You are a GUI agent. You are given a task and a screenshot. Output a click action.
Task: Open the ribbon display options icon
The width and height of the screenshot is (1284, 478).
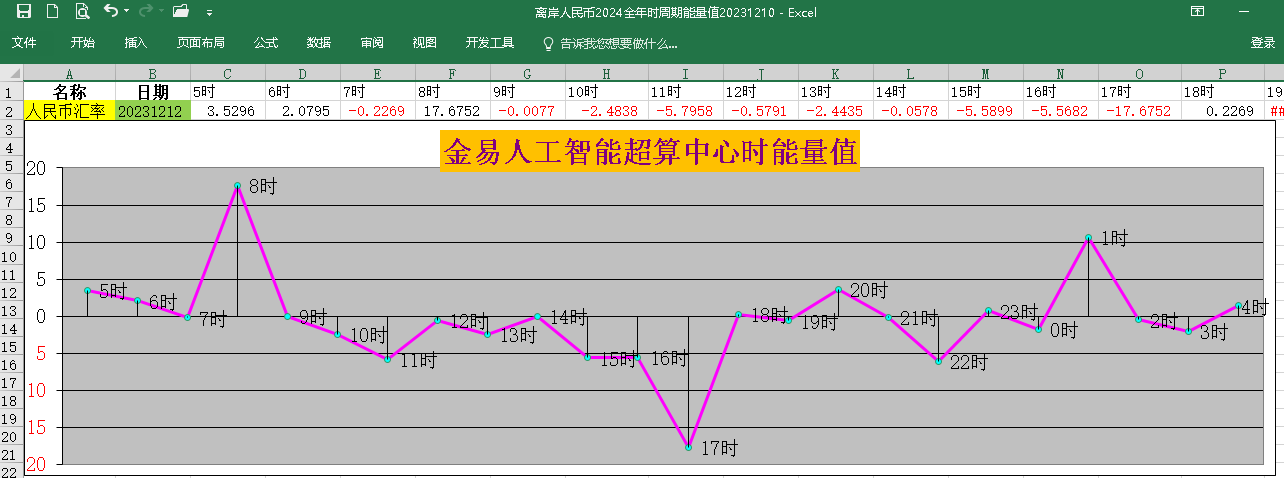point(1197,12)
